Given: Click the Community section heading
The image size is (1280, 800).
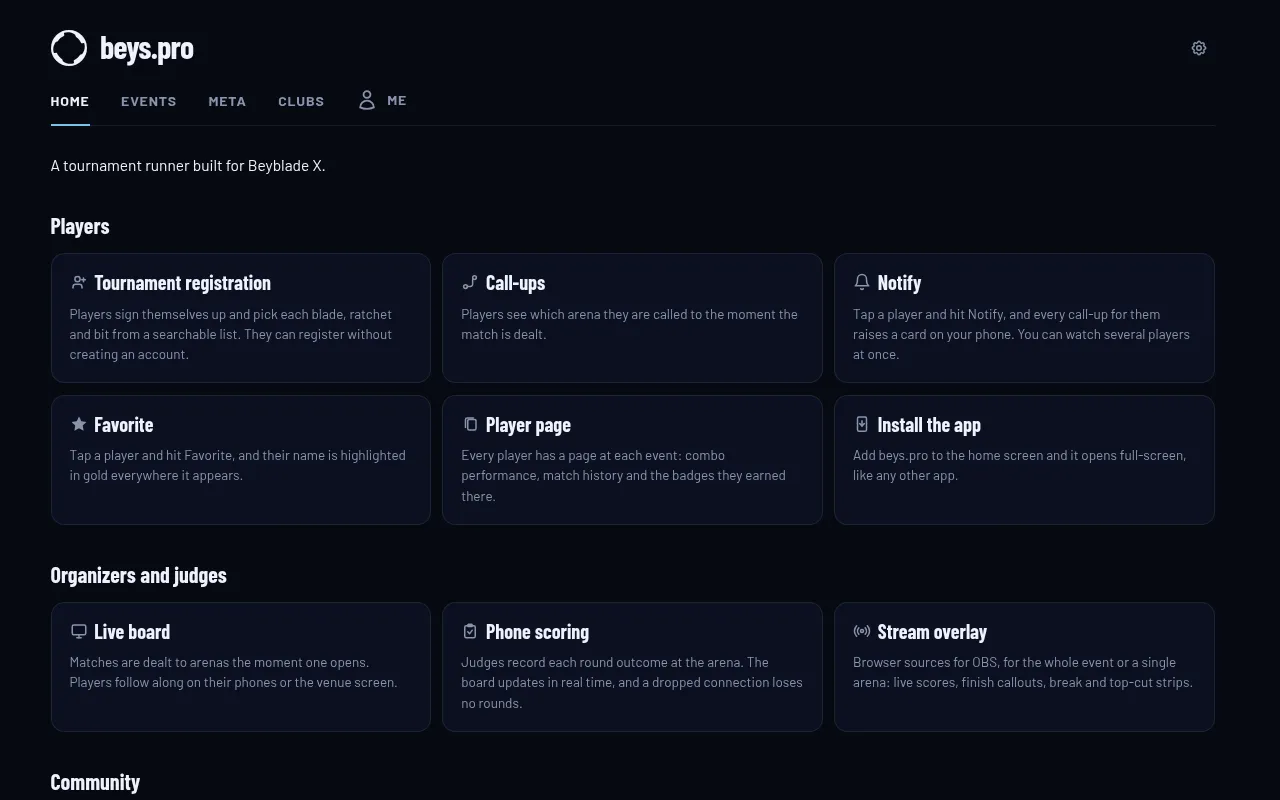Looking at the screenshot, I should pyautogui.click(x=95, y=782).
